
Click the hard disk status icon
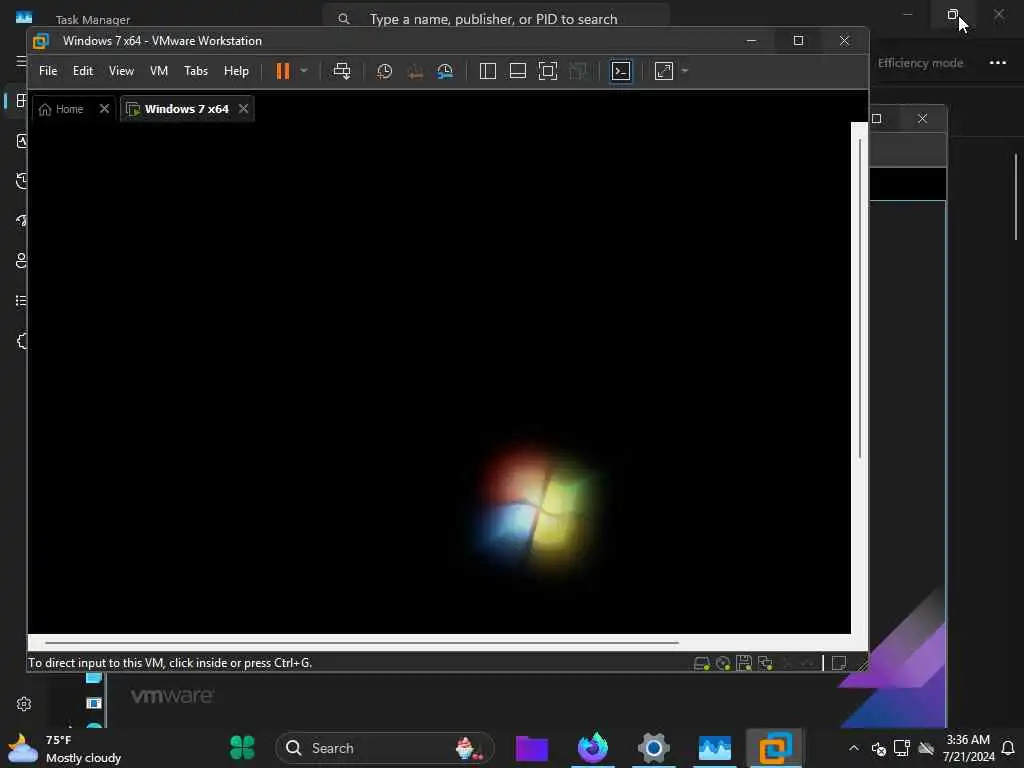[x=701, y=664]
